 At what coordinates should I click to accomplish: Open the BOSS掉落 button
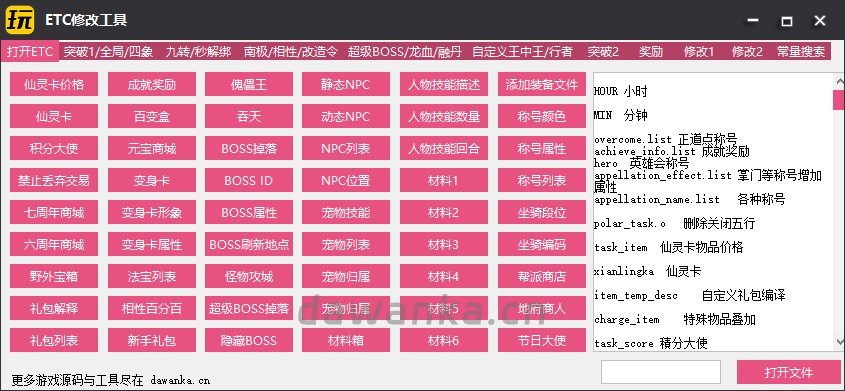[249, 149]
